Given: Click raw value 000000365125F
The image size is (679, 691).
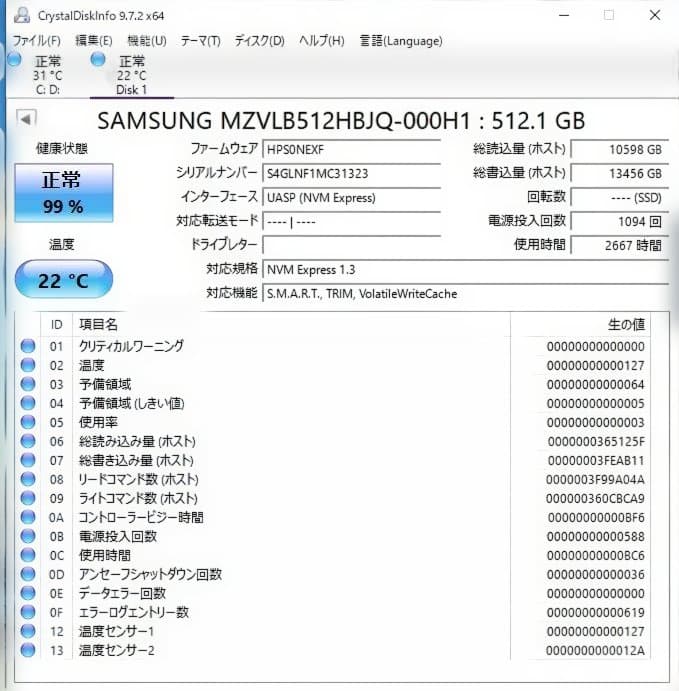Looking at the screenshot, I should tap(596, 441).
